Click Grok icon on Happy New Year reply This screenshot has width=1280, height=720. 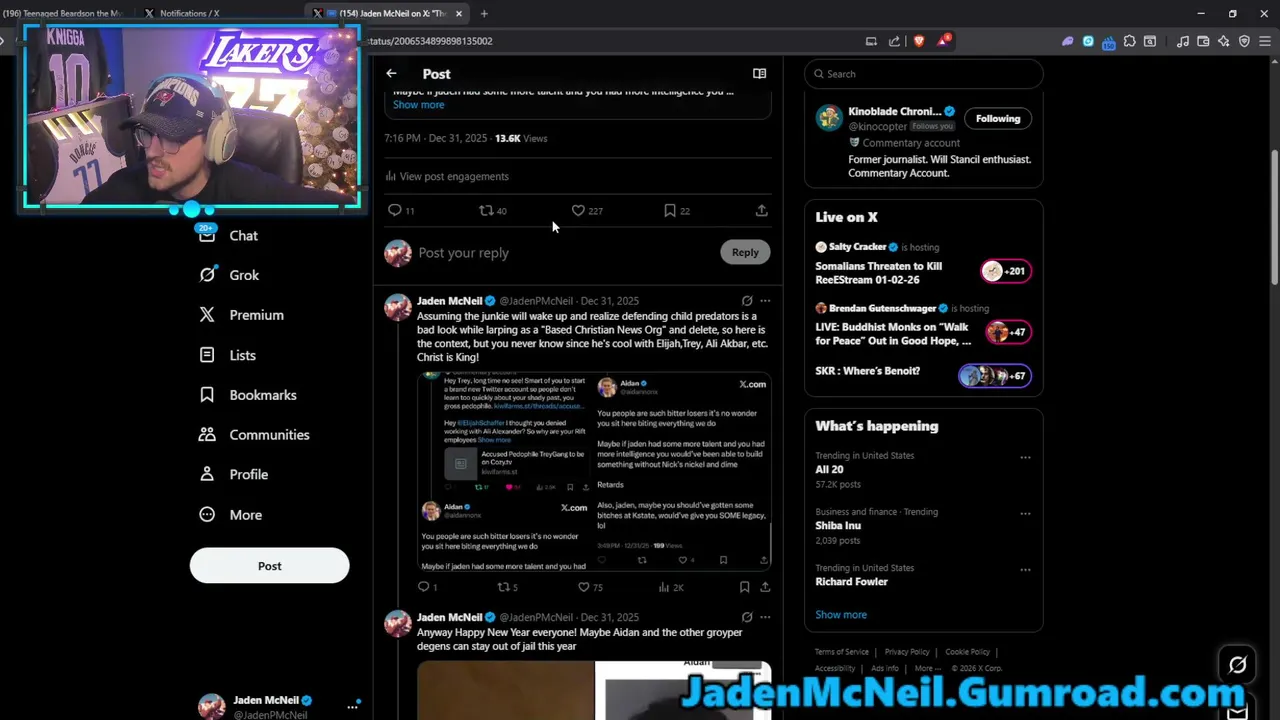[x=747, y=617]
